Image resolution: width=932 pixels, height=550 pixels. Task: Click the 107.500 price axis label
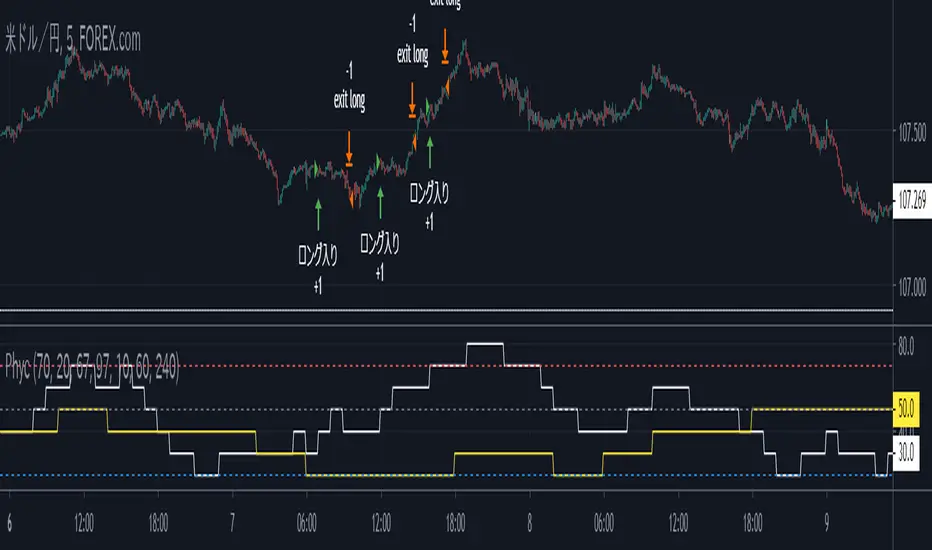[x=912, y=133]
